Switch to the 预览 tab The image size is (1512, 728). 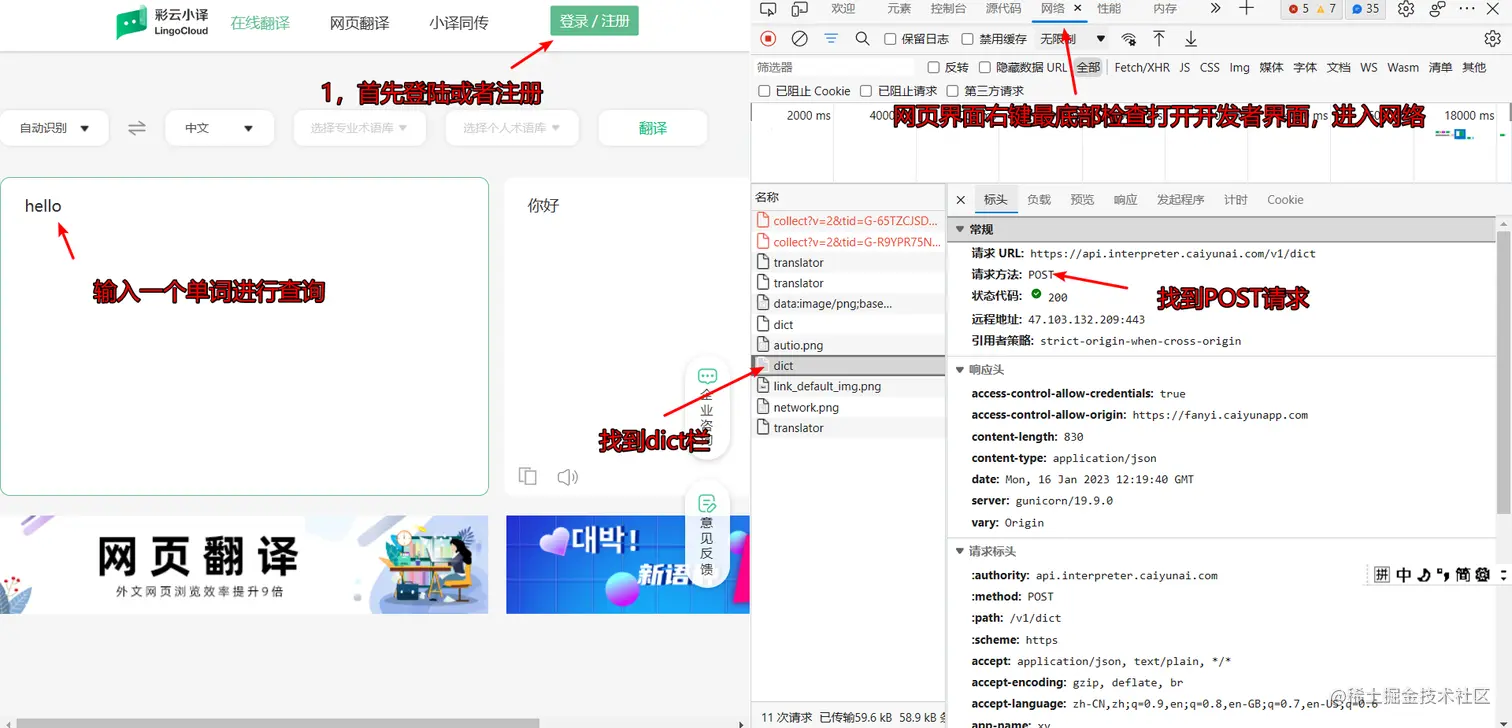coord(1082,200)
